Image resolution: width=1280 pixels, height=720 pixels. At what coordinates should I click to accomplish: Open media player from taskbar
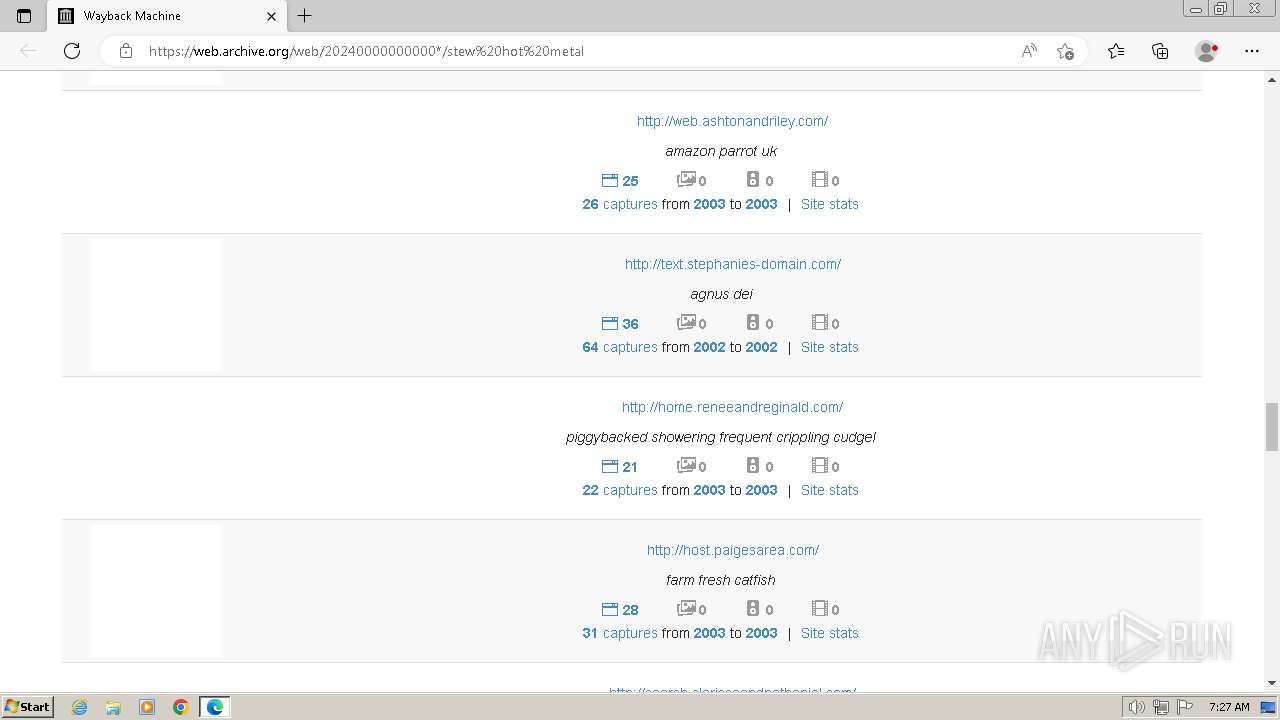(x=147, y=707)
